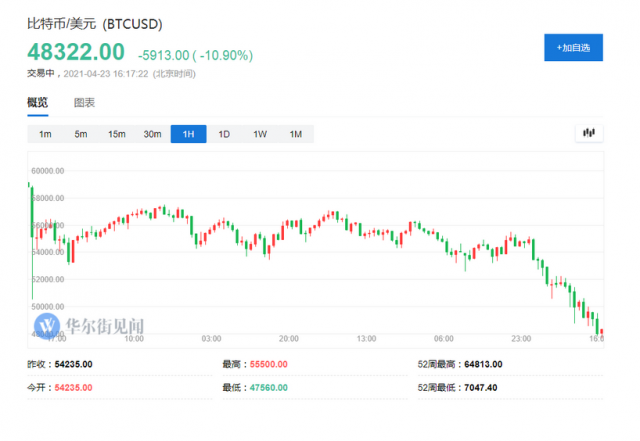This screenshot has width=640, height=441.
Task: Click the current price 48322.00
Action: (76, 52)
